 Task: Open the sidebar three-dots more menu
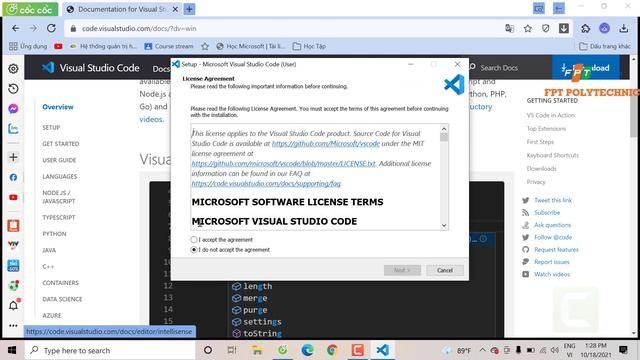tap(13, 326)
